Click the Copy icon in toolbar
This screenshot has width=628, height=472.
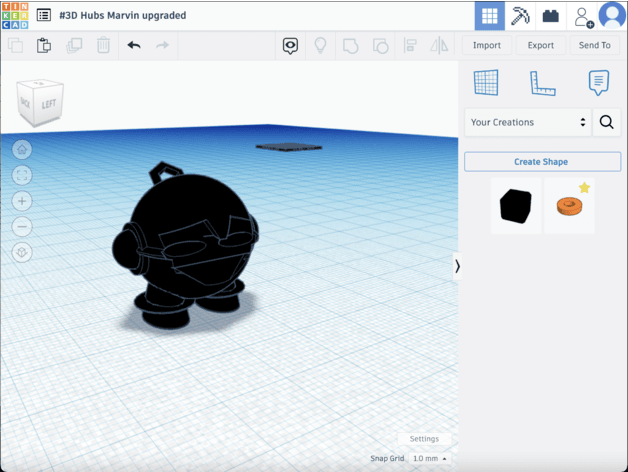click(x=16, y=45)
